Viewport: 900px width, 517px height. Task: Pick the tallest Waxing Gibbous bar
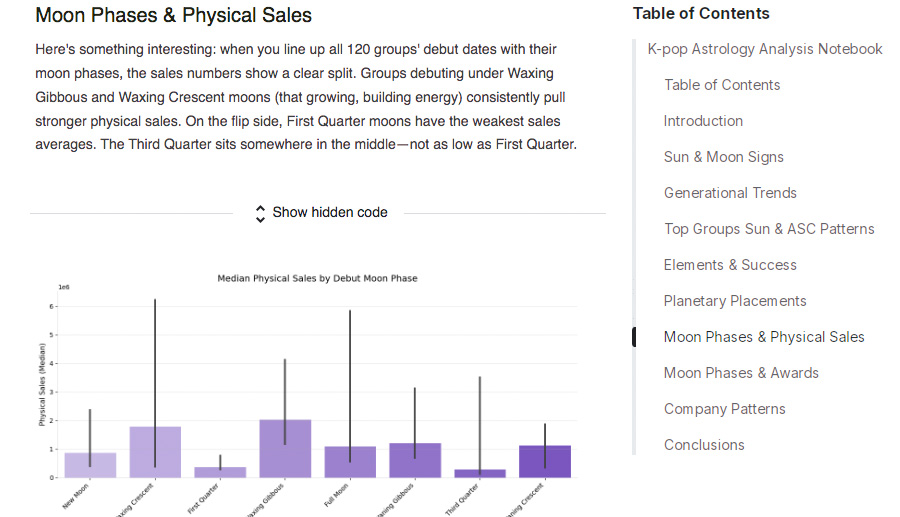pos(285,449)
